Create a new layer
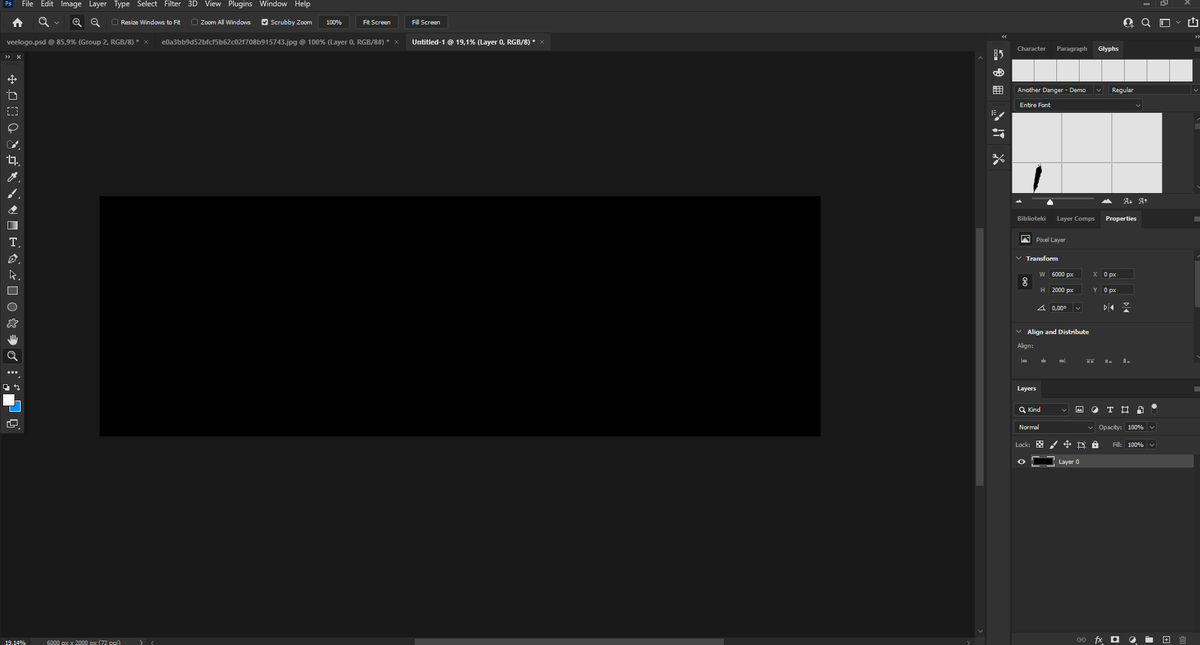 tap(1166, 638)
